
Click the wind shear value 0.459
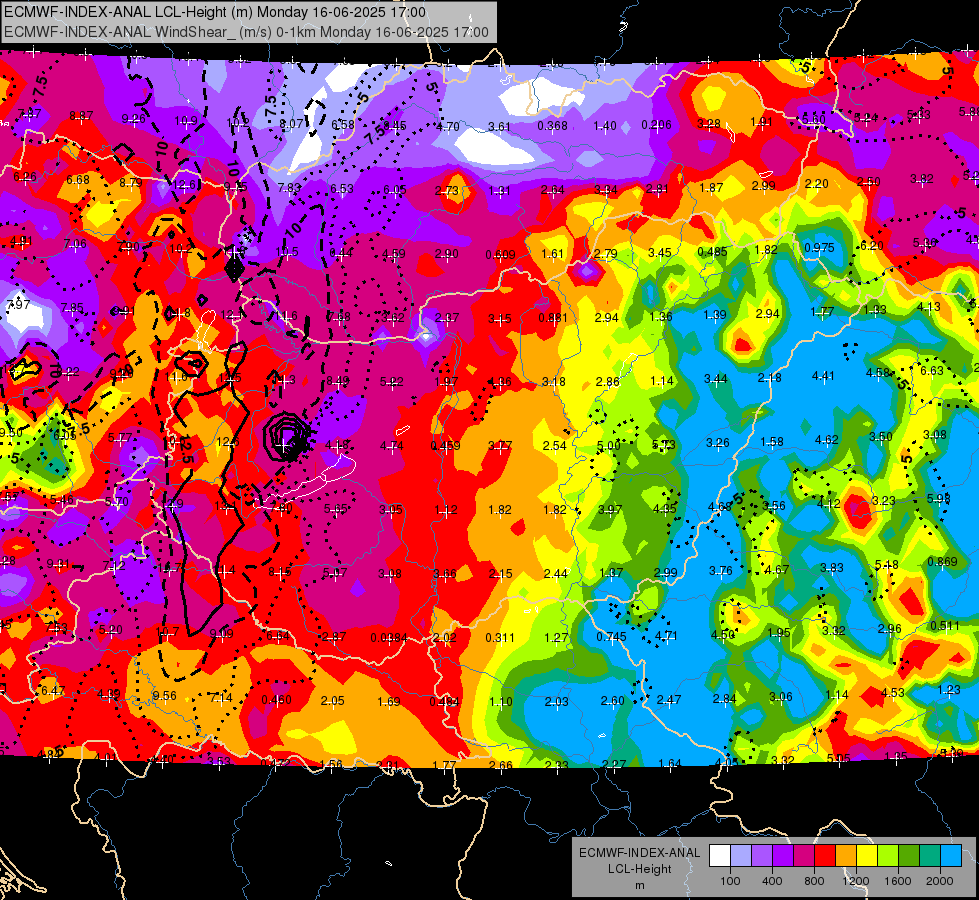(x=446, y=446)
